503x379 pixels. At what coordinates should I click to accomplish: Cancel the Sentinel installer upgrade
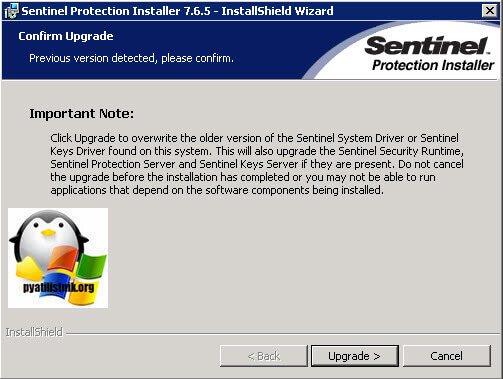447,356
